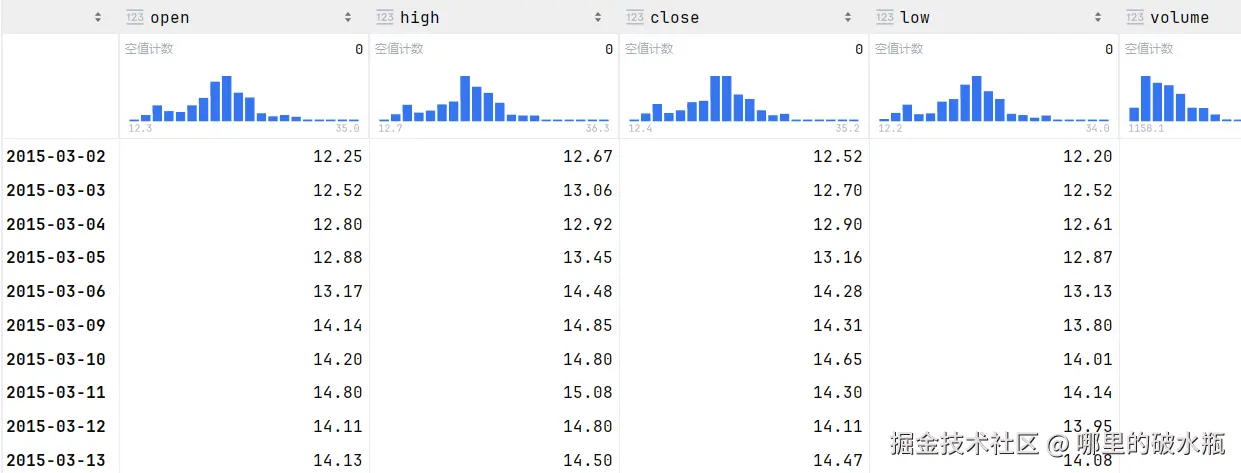
Task: Select the close column header
Action: coord(744,17)
